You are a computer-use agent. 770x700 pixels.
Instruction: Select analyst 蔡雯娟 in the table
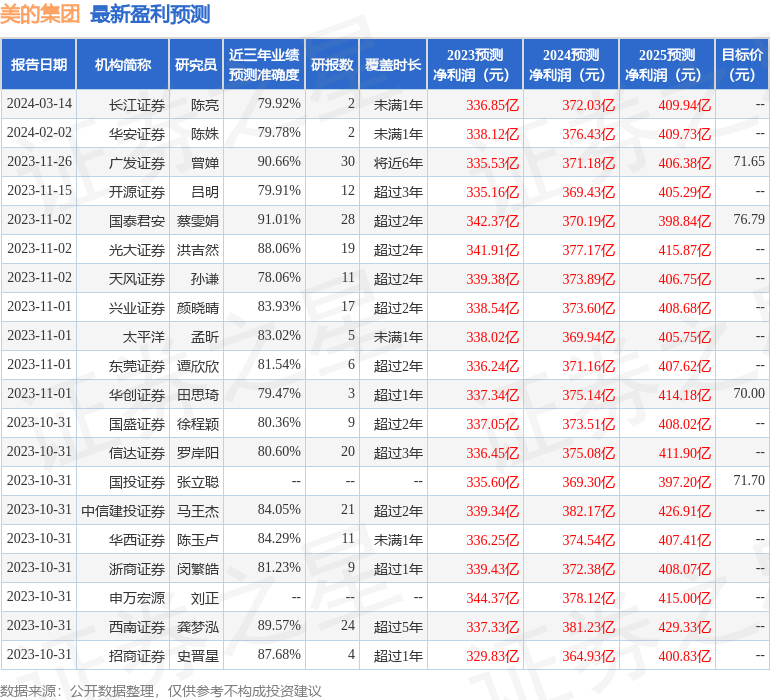tap(198, 220)
